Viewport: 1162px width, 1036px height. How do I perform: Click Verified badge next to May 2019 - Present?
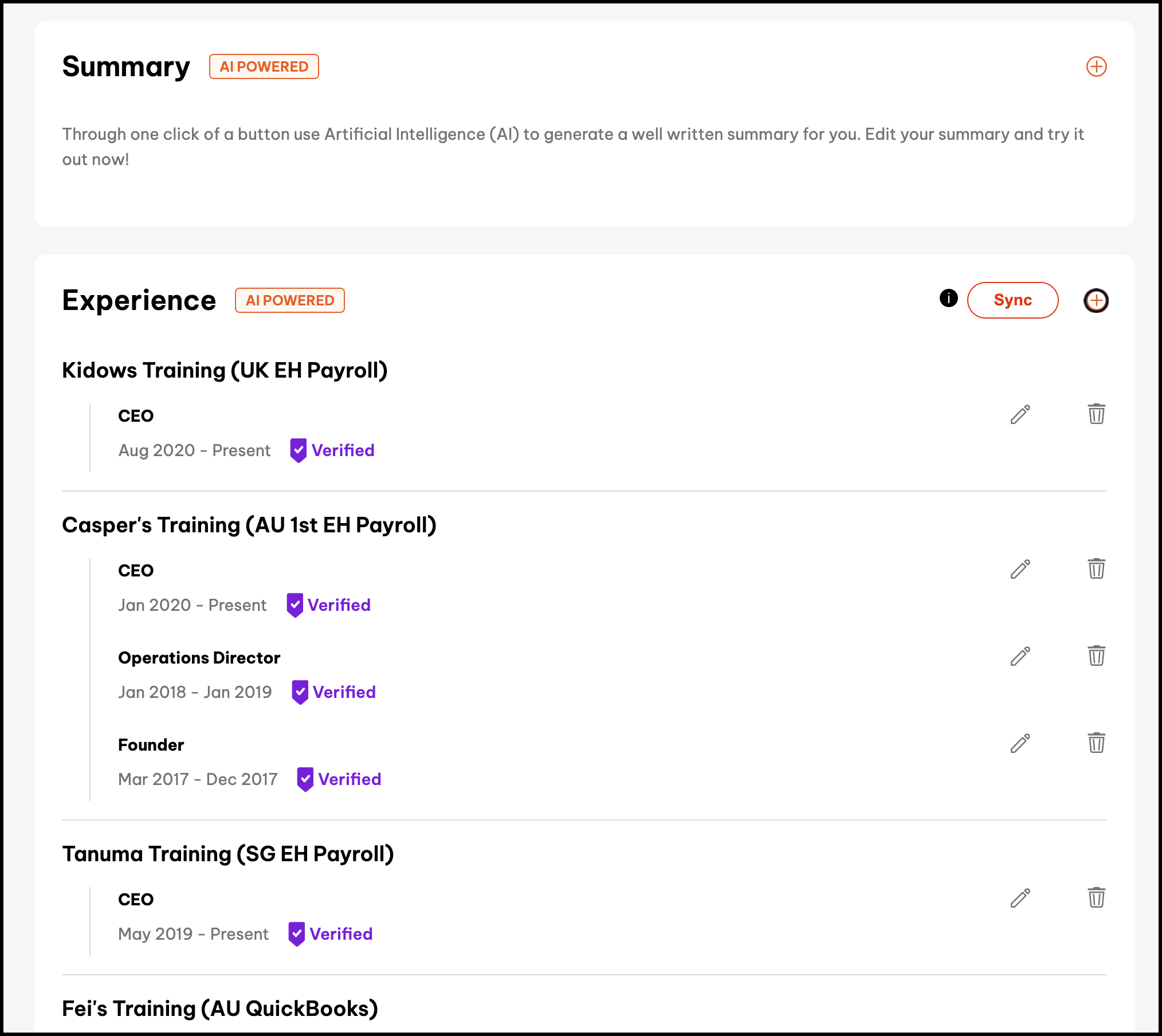click(x=331, y=934)
